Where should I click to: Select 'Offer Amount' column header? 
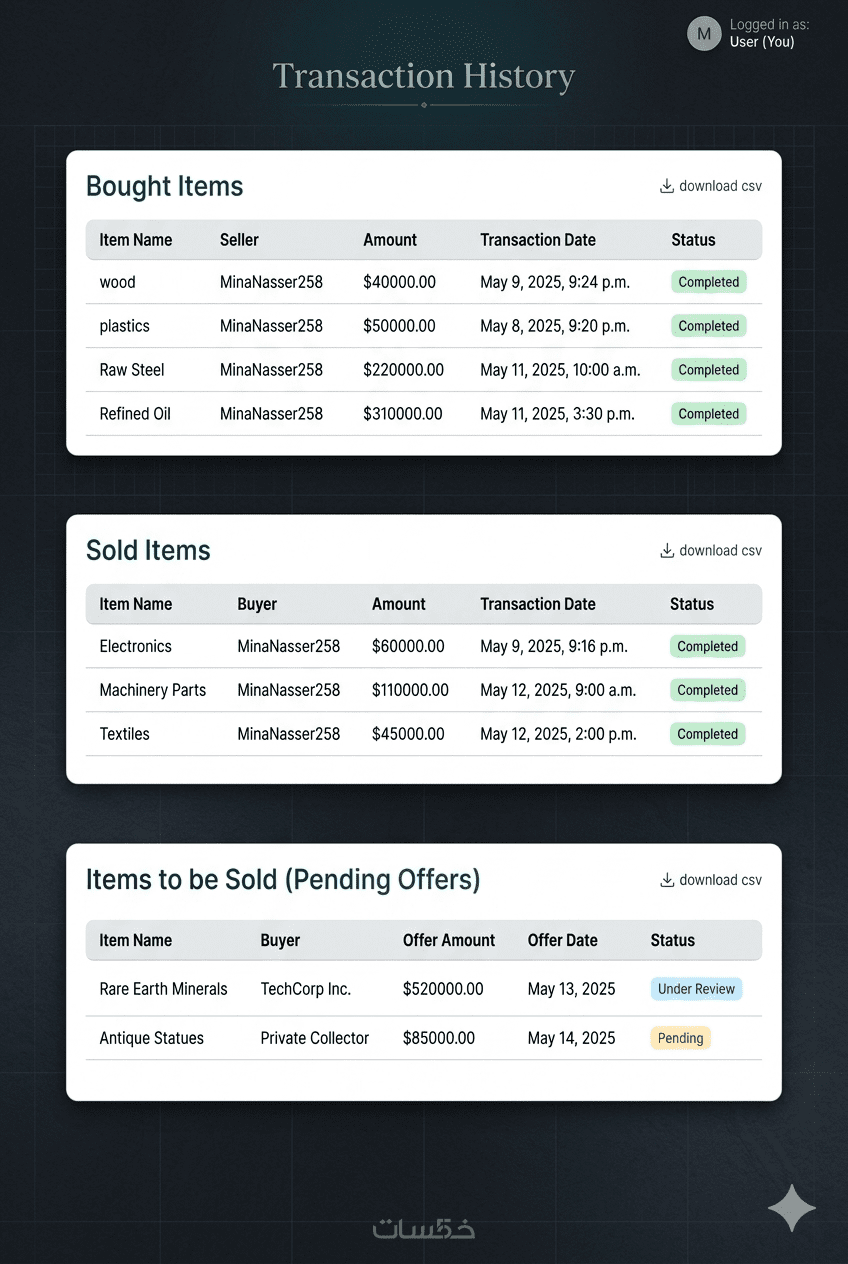point(449,940)
